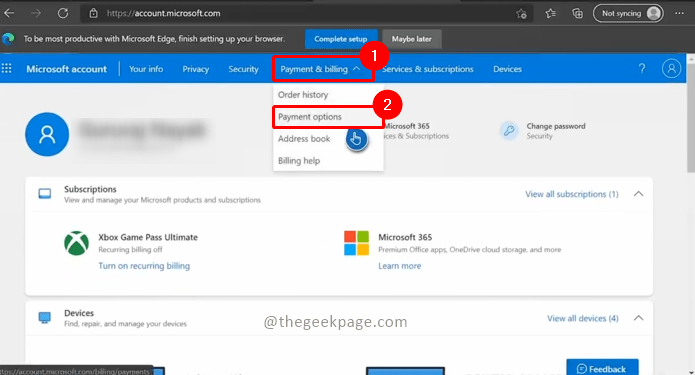
Task: Click the address bar URL field
Action: click(x=306, y=13)
